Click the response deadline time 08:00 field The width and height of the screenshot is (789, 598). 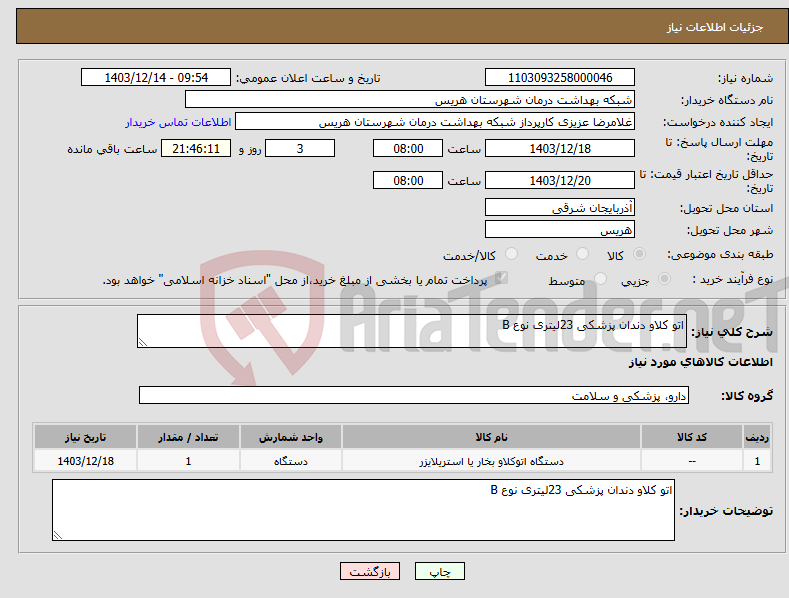(x=408, y=148)
